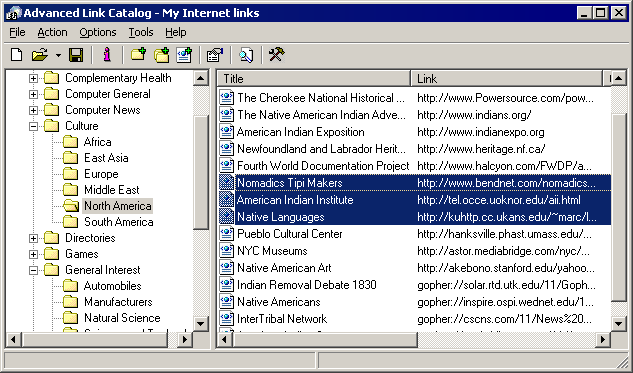Image resolution: width=633 pixels, height=373 pixels.
Task: Click the application icon in title bar
Action: (x=13, y=13)
